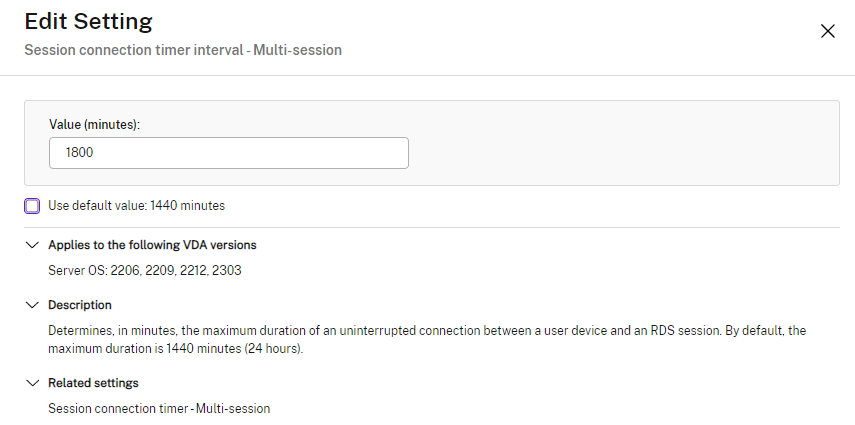Collapse the VDA versions section chevron
The width and height of the screenshot is (855, 425).
click(32, 245)
